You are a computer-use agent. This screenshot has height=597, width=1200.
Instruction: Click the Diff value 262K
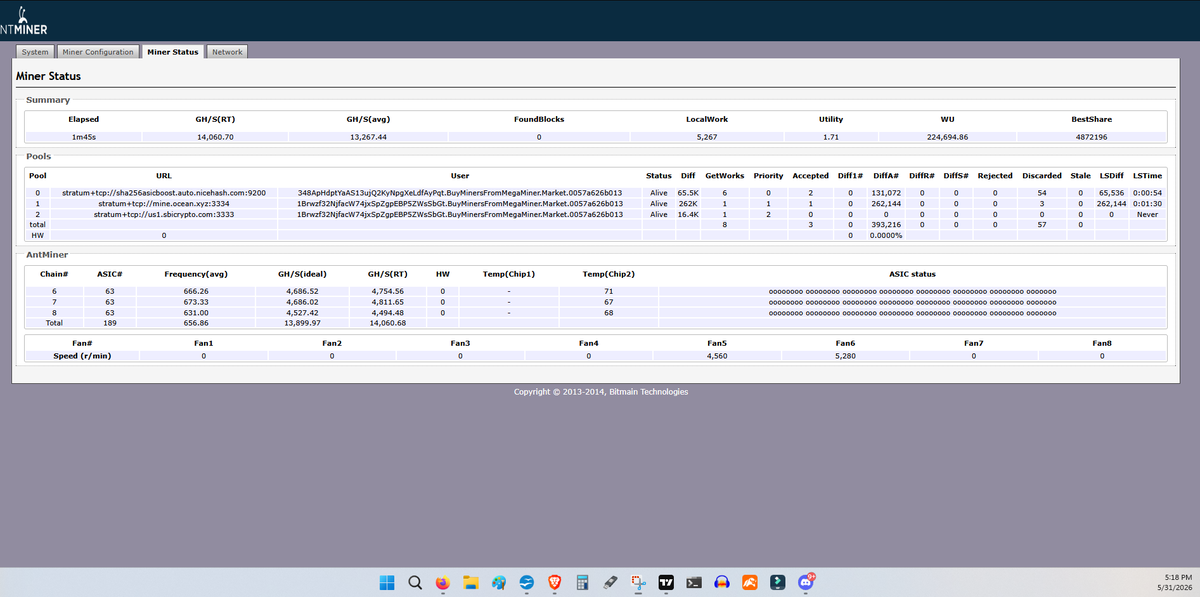(688, 203)
